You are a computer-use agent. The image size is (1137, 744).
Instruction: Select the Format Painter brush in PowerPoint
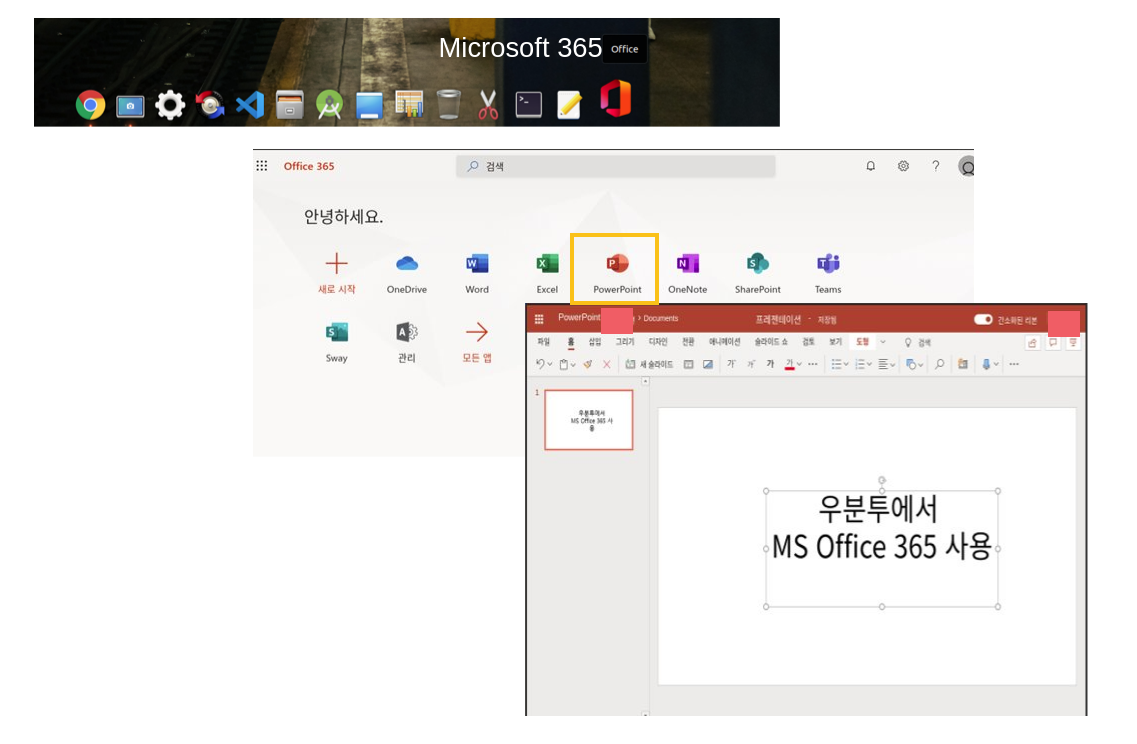(587, 364)
